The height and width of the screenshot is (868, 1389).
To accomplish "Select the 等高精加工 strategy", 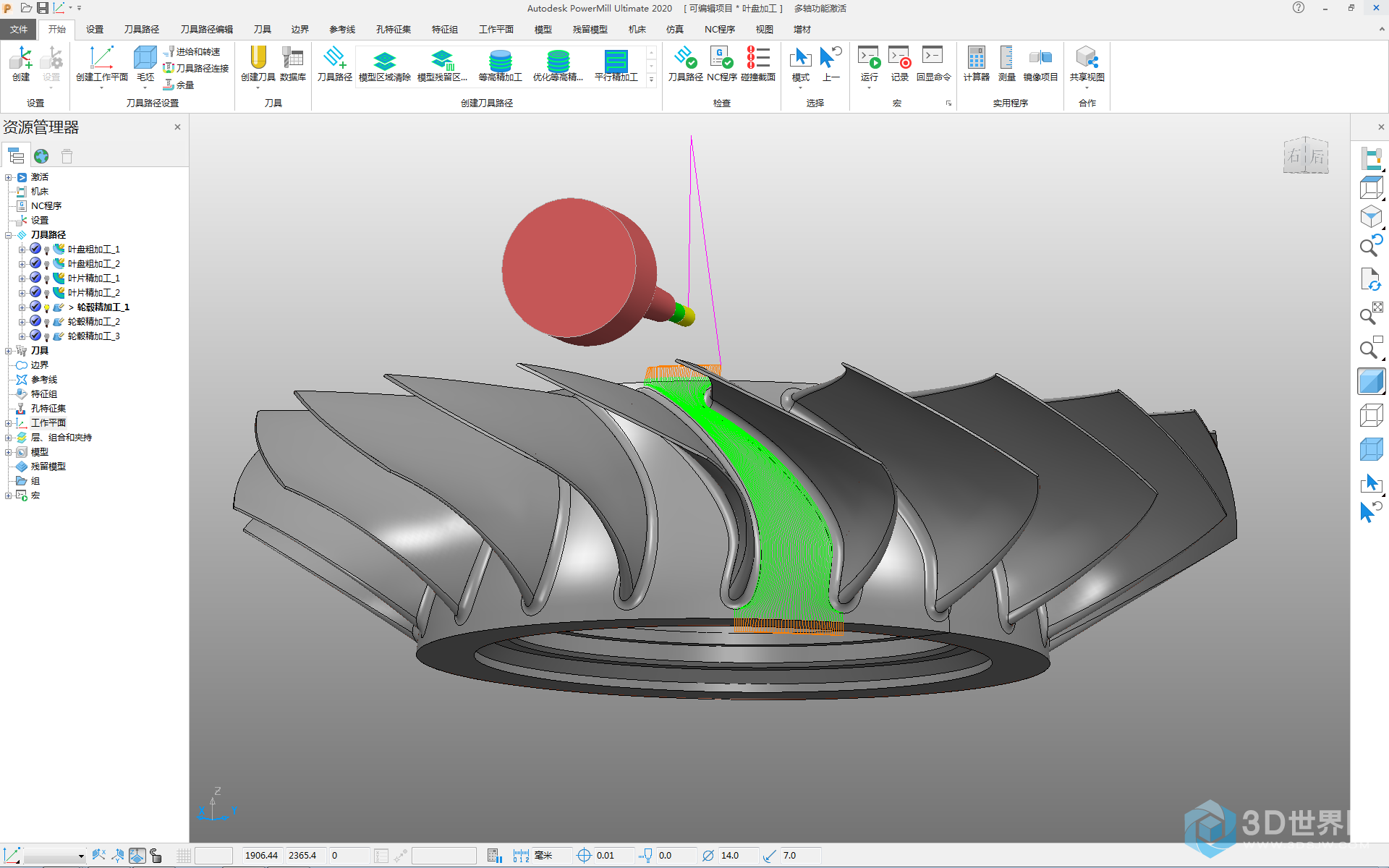I will click(x=500, y=66).
